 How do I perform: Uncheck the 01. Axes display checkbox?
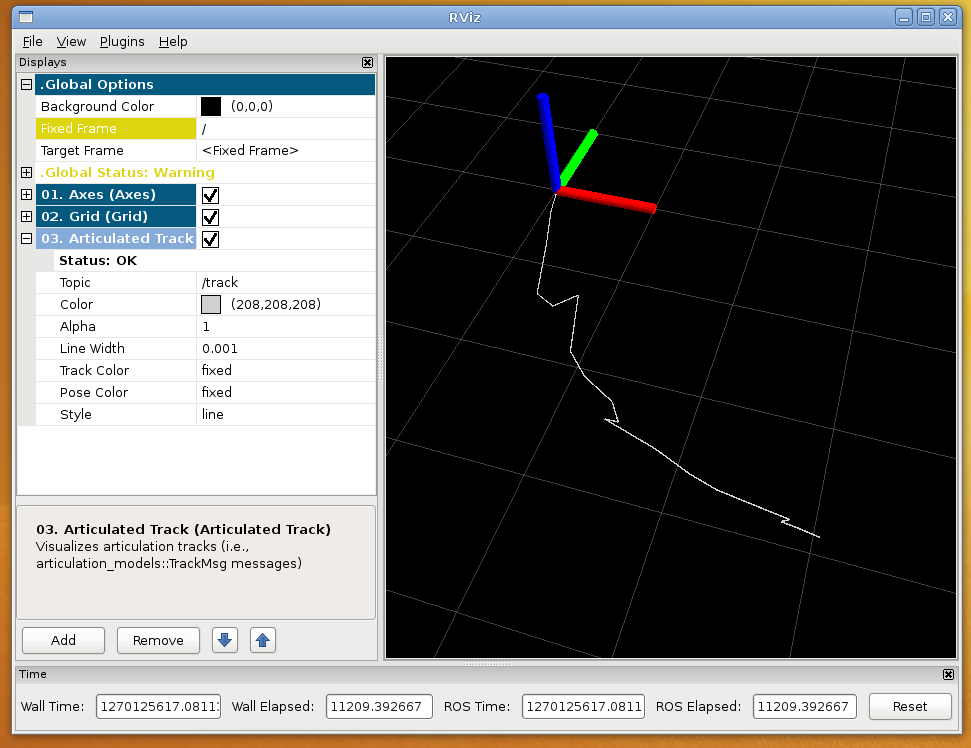(x=210, y=195)
